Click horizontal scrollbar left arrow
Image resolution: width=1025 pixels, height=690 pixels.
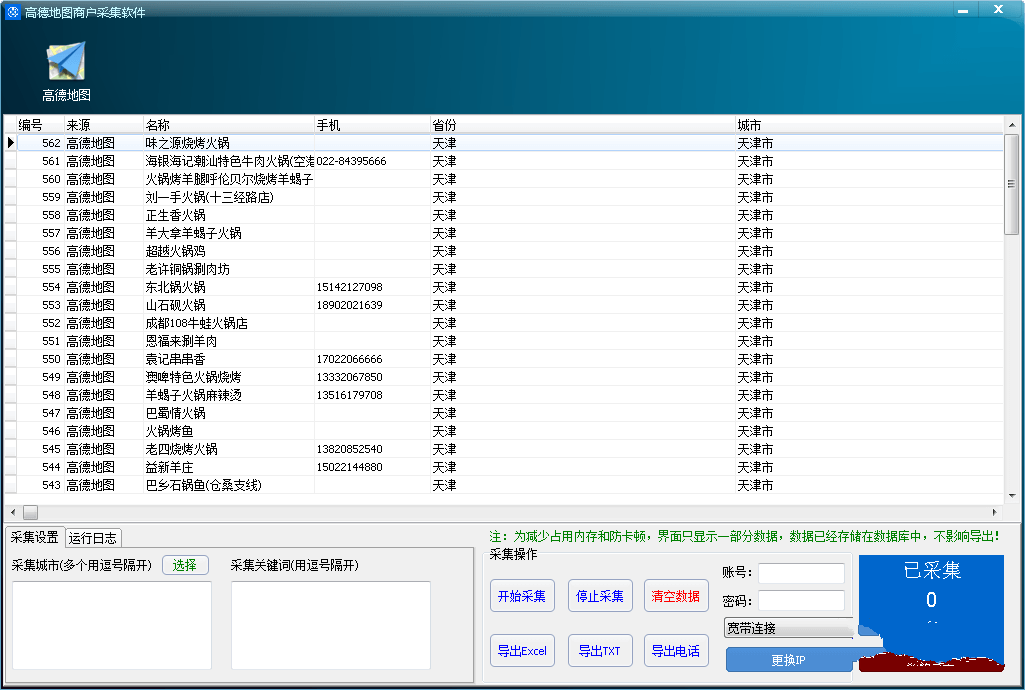click(13, 512)
